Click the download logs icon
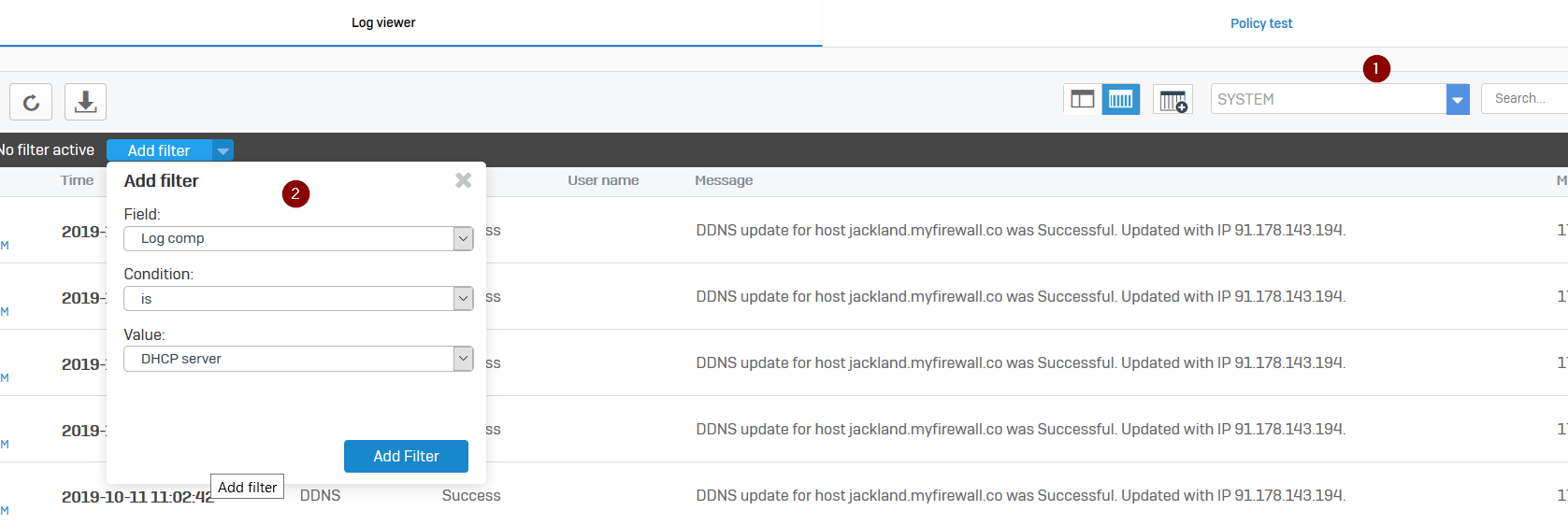The width and height of the screenshot is (1568, 525). (85, 102)
